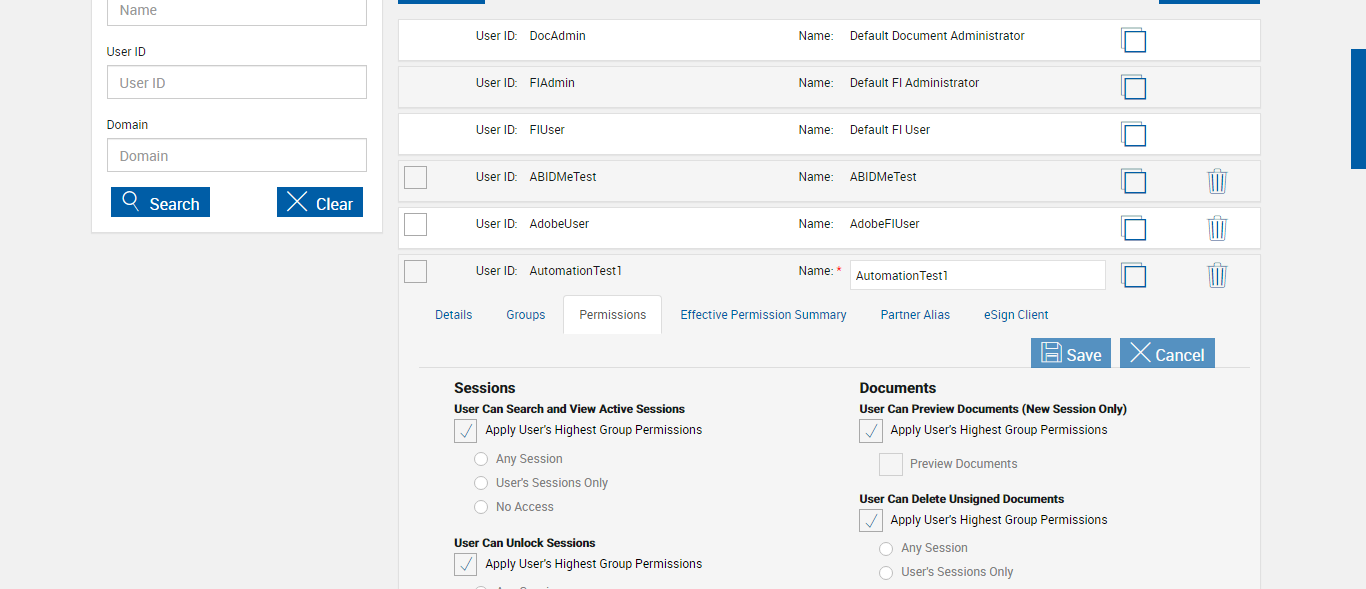Image resolution: width=1366 pixels, height=589 pixels.
Task: Clear the search filters
Action: tap(320, 203)
